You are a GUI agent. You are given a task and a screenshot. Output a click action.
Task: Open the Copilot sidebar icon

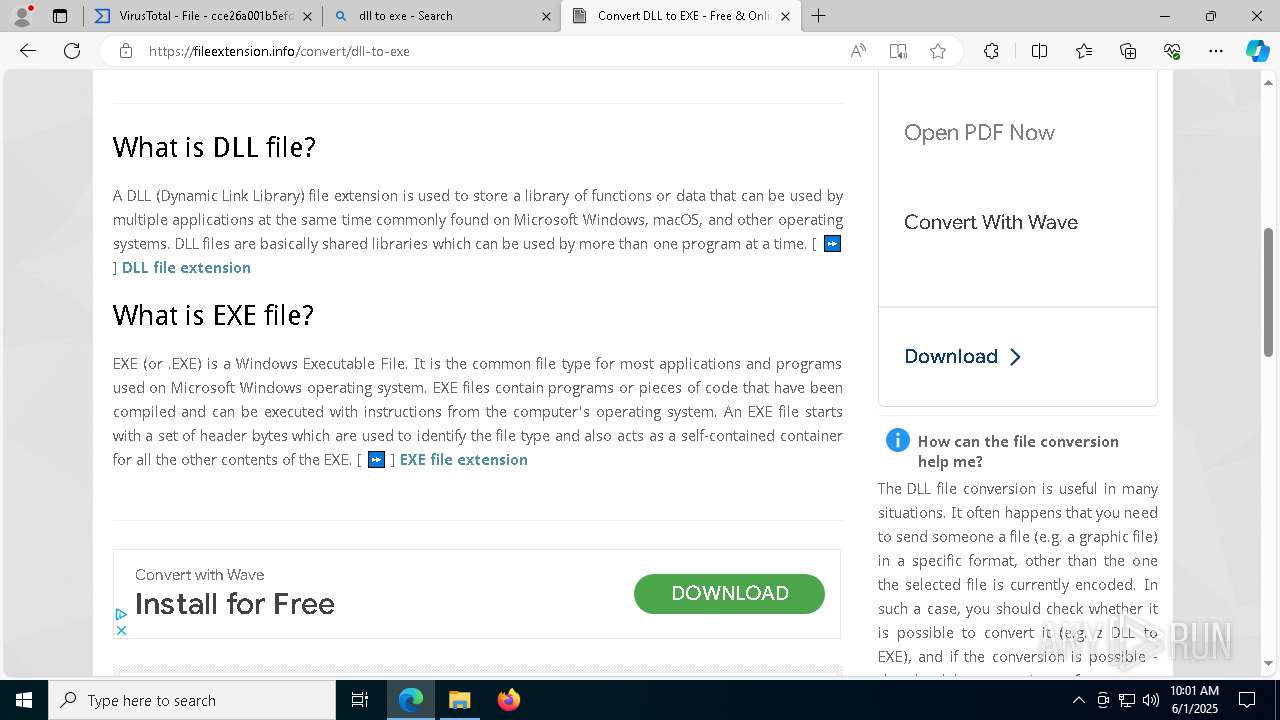tap(1257, 51)
